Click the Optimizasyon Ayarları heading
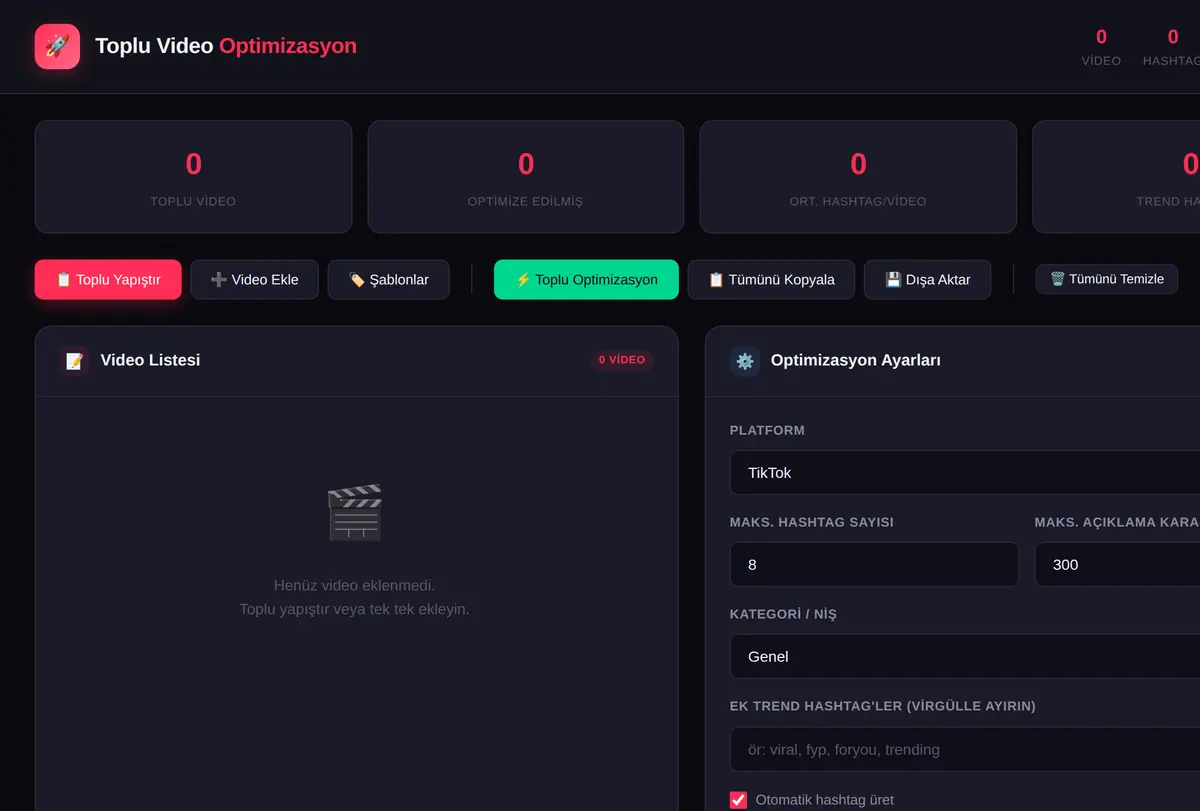Viewport: 1200px width, 811px height. [x=855, y=360]
